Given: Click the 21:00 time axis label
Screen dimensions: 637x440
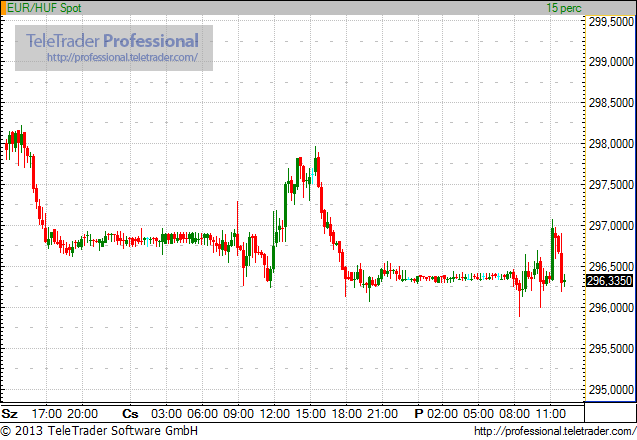Looking at the screenshot, I should pos(382,414).
